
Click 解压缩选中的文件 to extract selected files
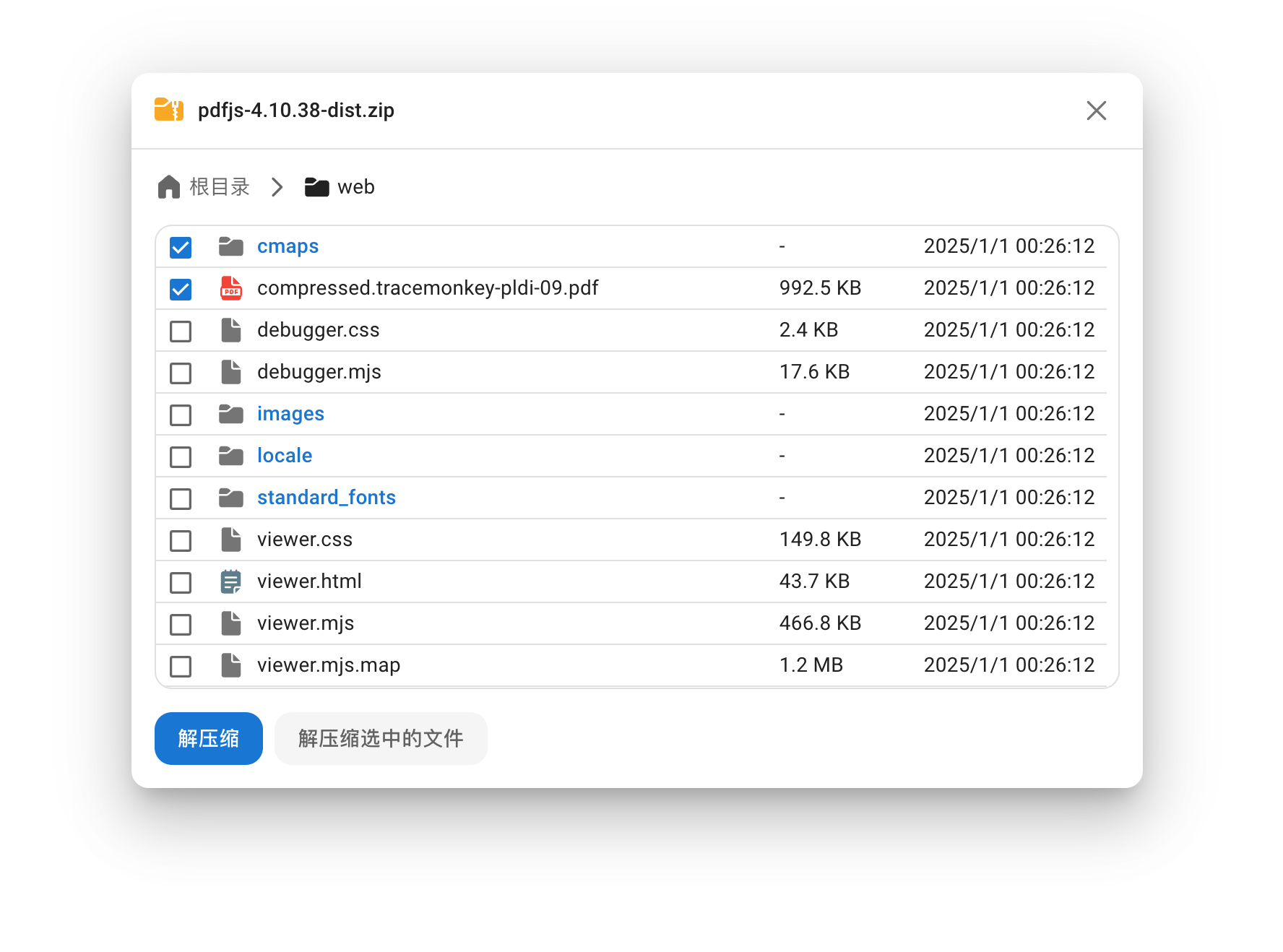click(x=380, y=738)
